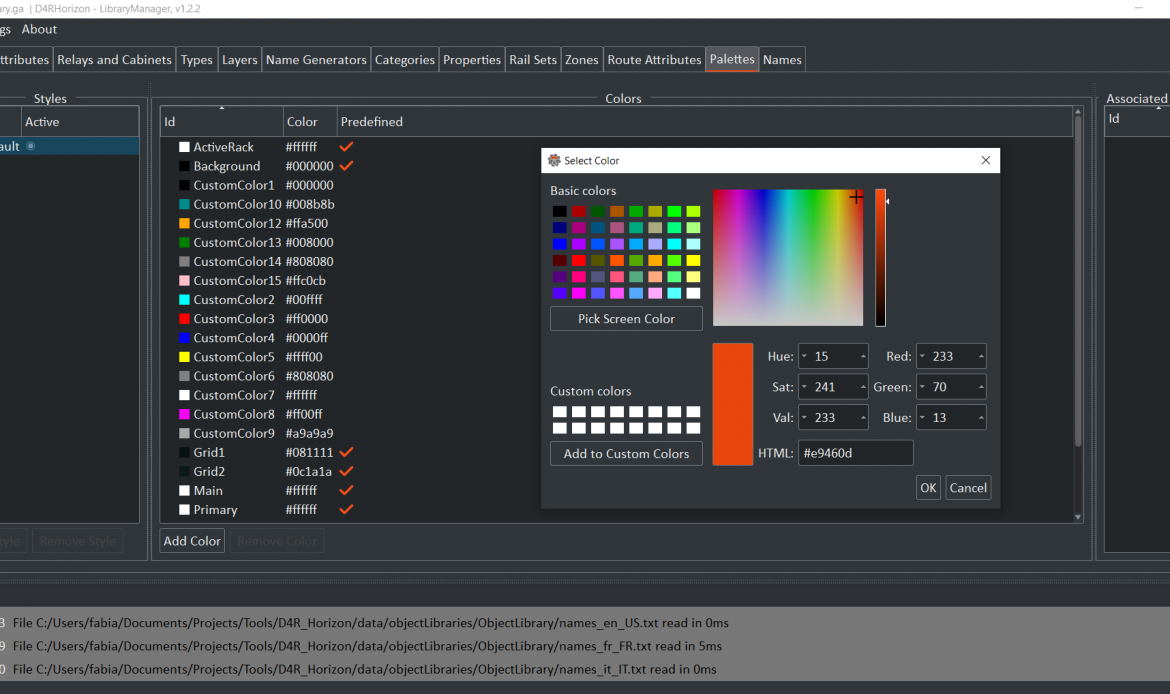Click the CustomColor12 orange color icon
Viewport: 1170px width, 694px height.
click(x=184, y=224)
